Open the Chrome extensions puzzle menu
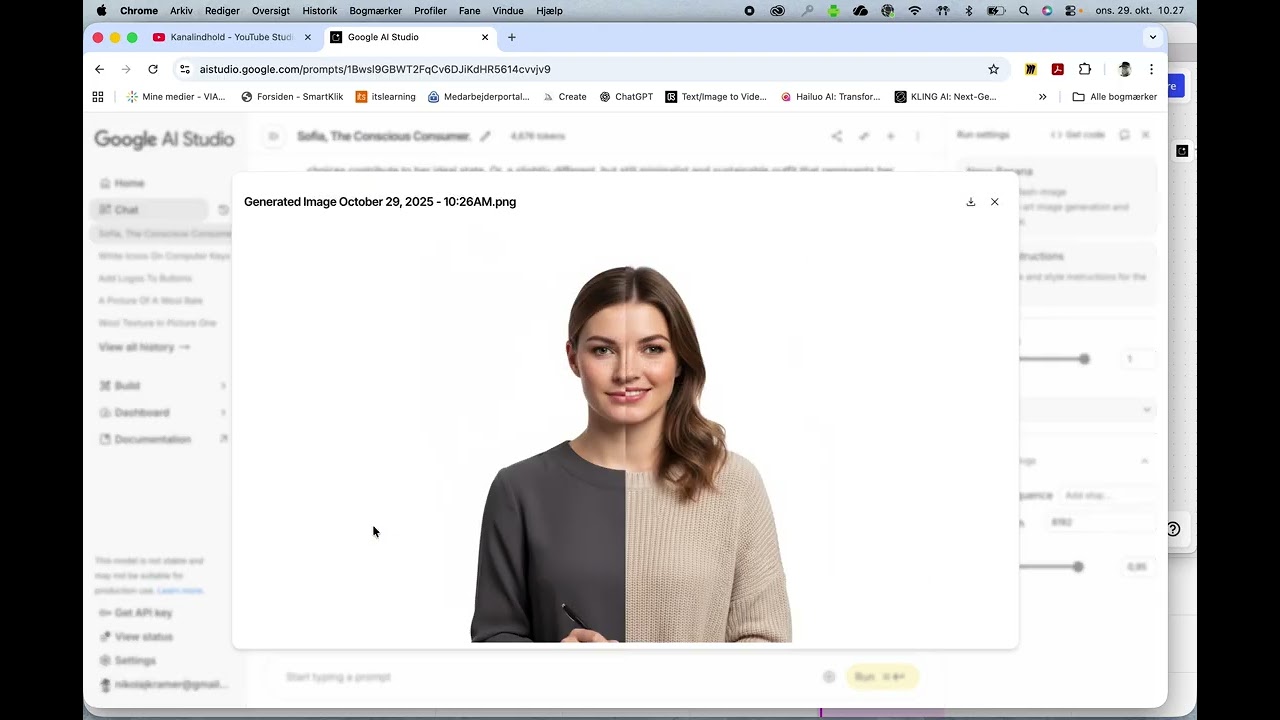This screenshot has height=720, width=1280. (x=1085, y=69)
